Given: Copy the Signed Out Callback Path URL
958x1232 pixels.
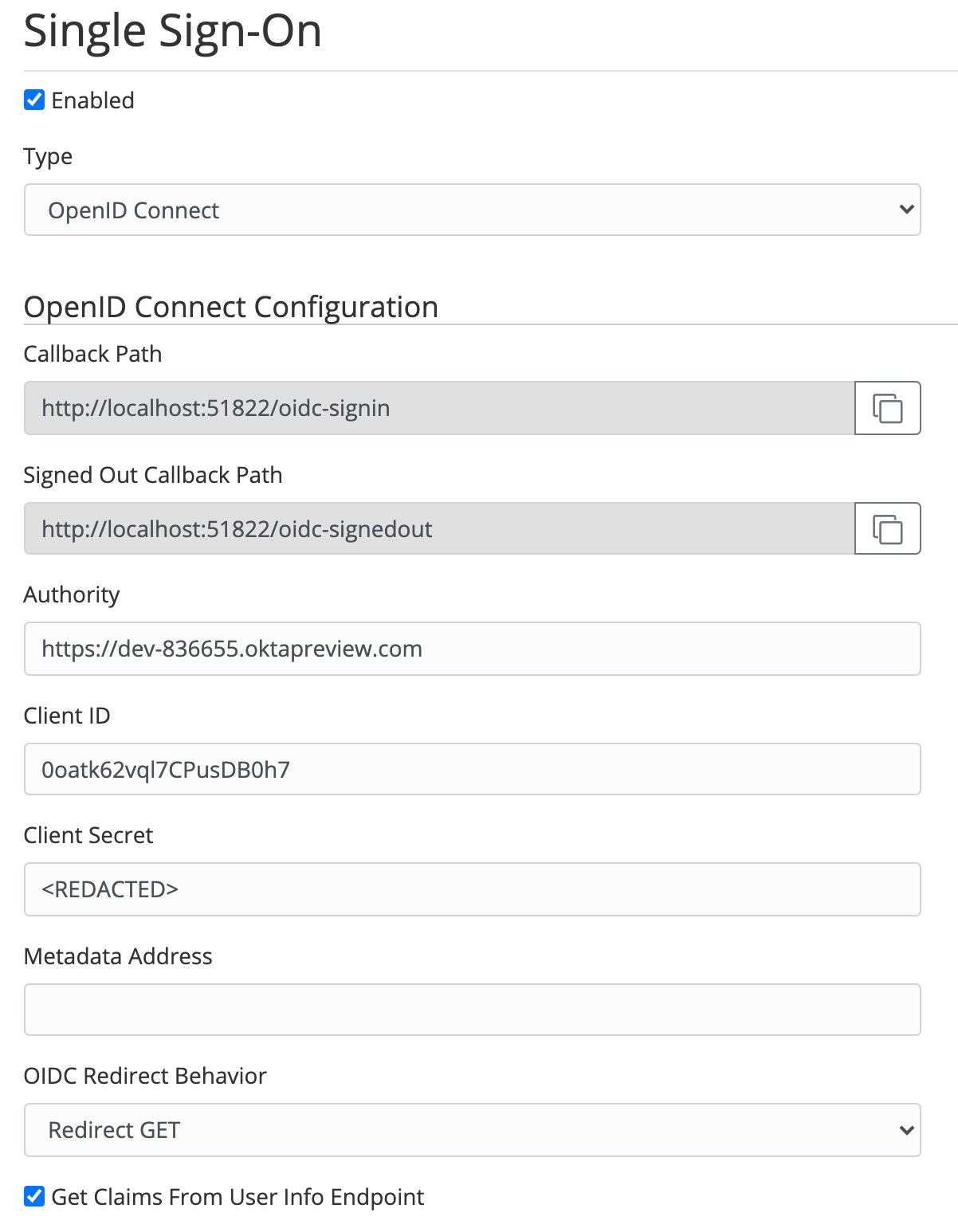Looking at the screenshot, I should (x=887, y=529).
